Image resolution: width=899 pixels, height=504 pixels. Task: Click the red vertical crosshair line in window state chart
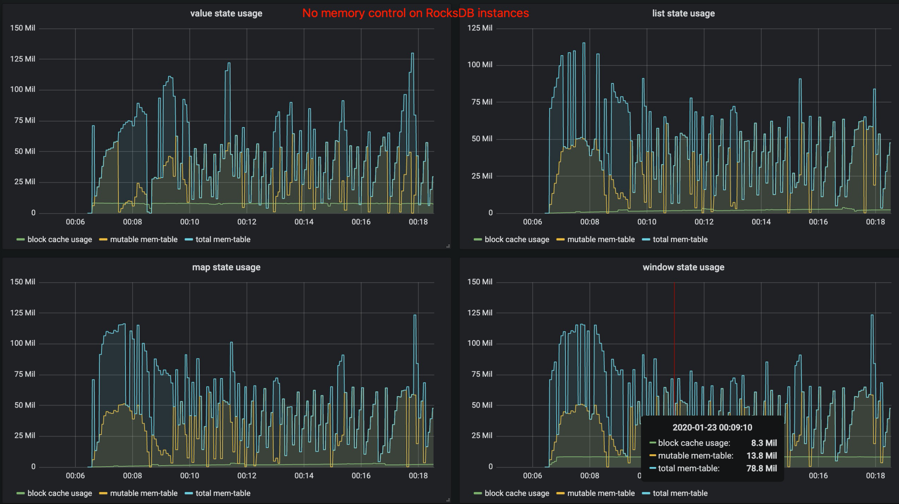(x=674, y=344)
